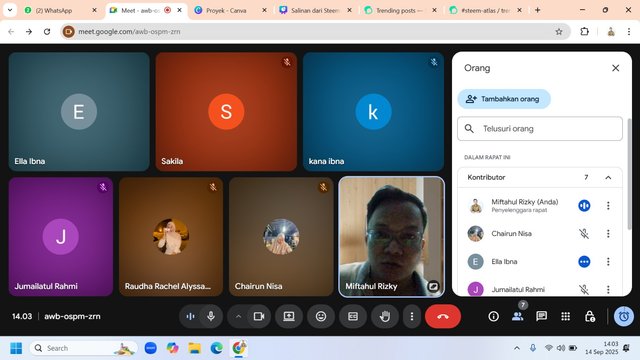The height and width of the screenshot is (360, 640).
Task: Show hidden system tray icons
Action: 517,348
